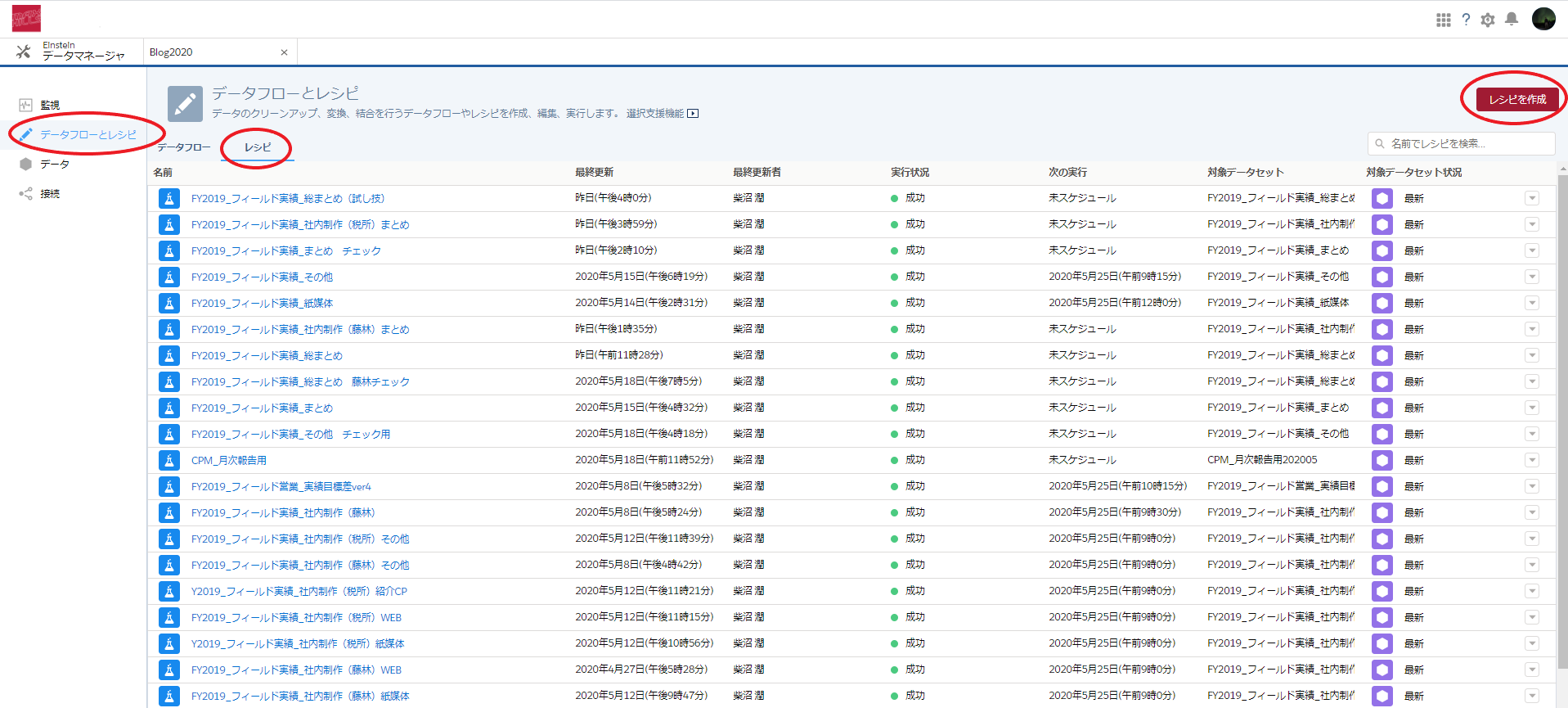Click the recipe flask icon for CPM_月次報告用
The height and width of the screenshot is (708, 1568).
coord(169,460)
